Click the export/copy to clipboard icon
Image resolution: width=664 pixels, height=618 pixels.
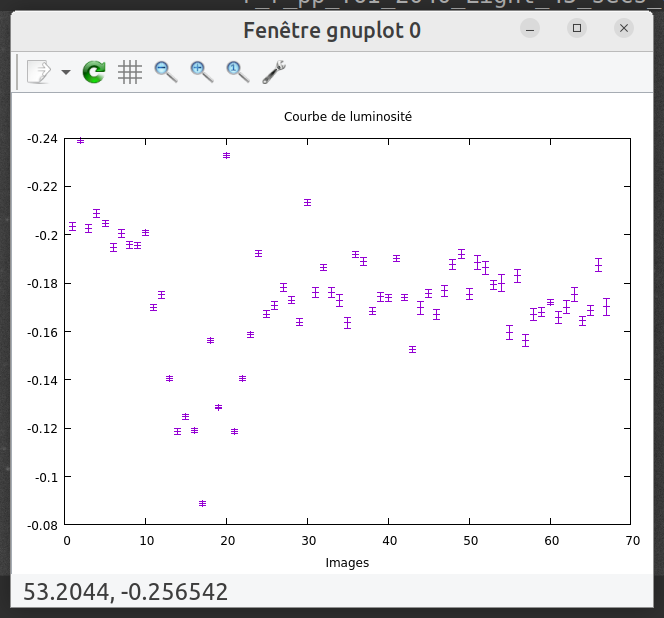[x=39, y=72]
